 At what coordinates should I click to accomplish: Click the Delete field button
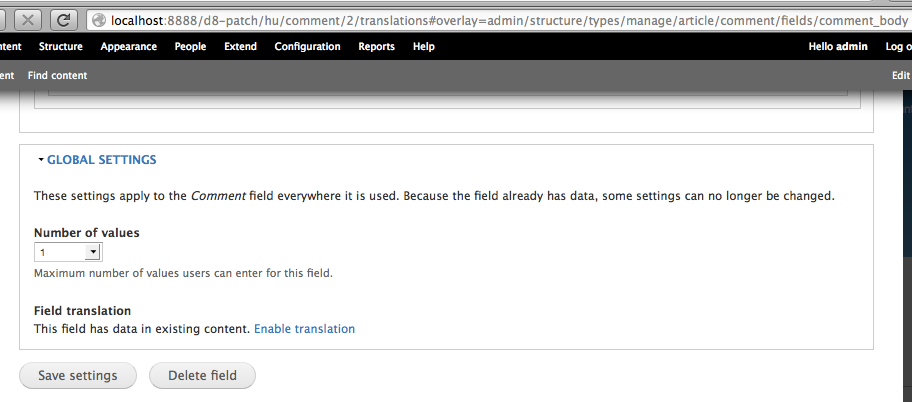202,375
